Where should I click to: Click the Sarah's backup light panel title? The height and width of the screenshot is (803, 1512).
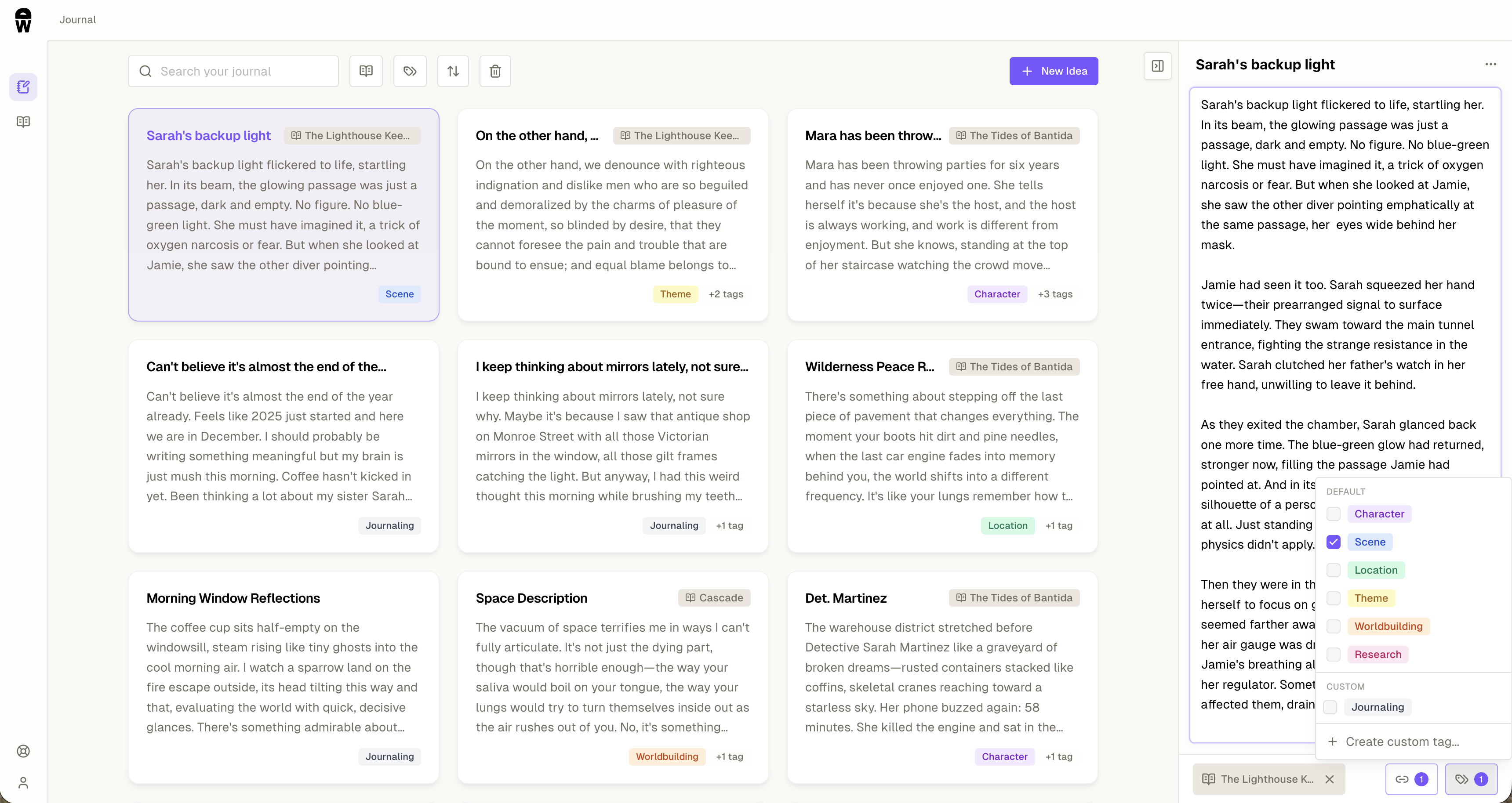1265,64
